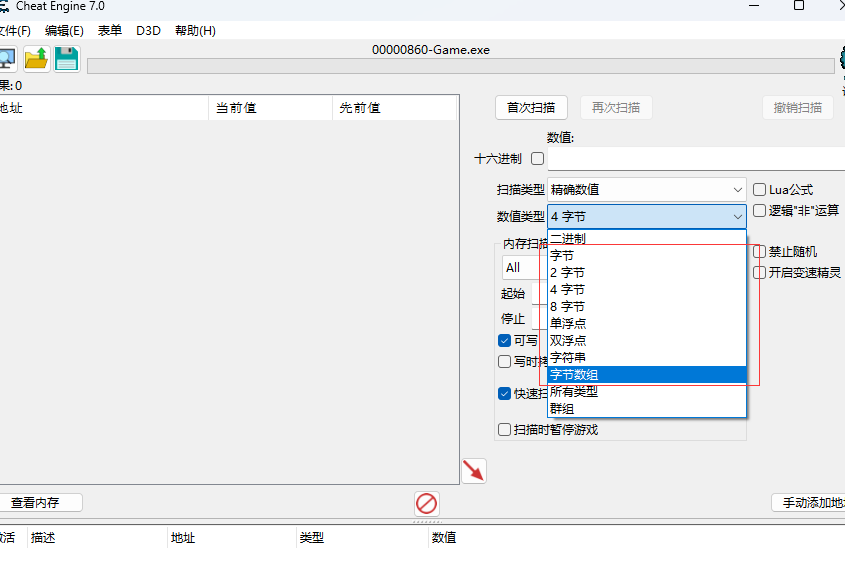This screenshot has width=845, height=584.
Task: Enable the 开启变速精灵 checkbox
Action: (759, 273)
